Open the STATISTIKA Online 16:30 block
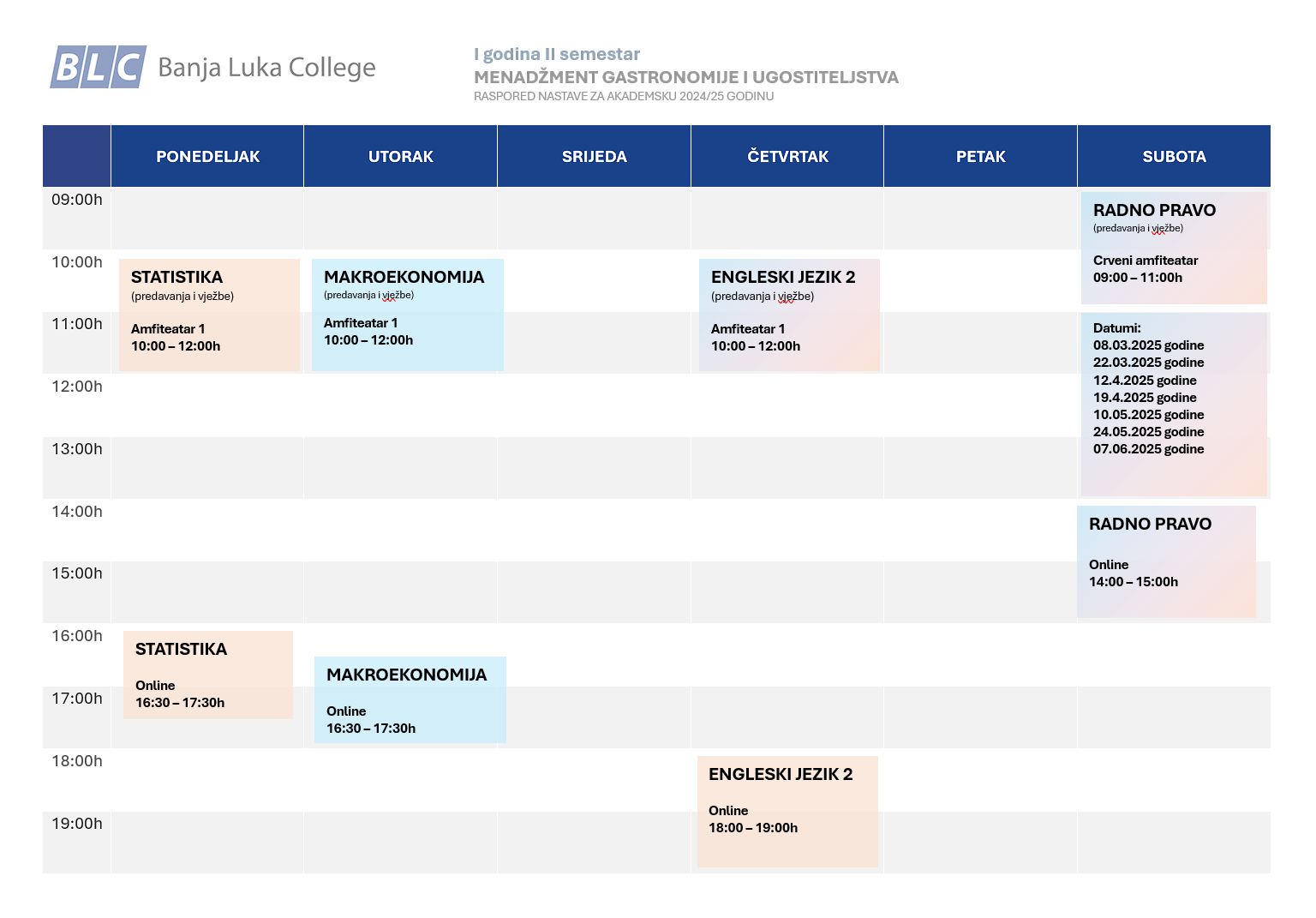 pyautogui.click(x=208, y=675)
